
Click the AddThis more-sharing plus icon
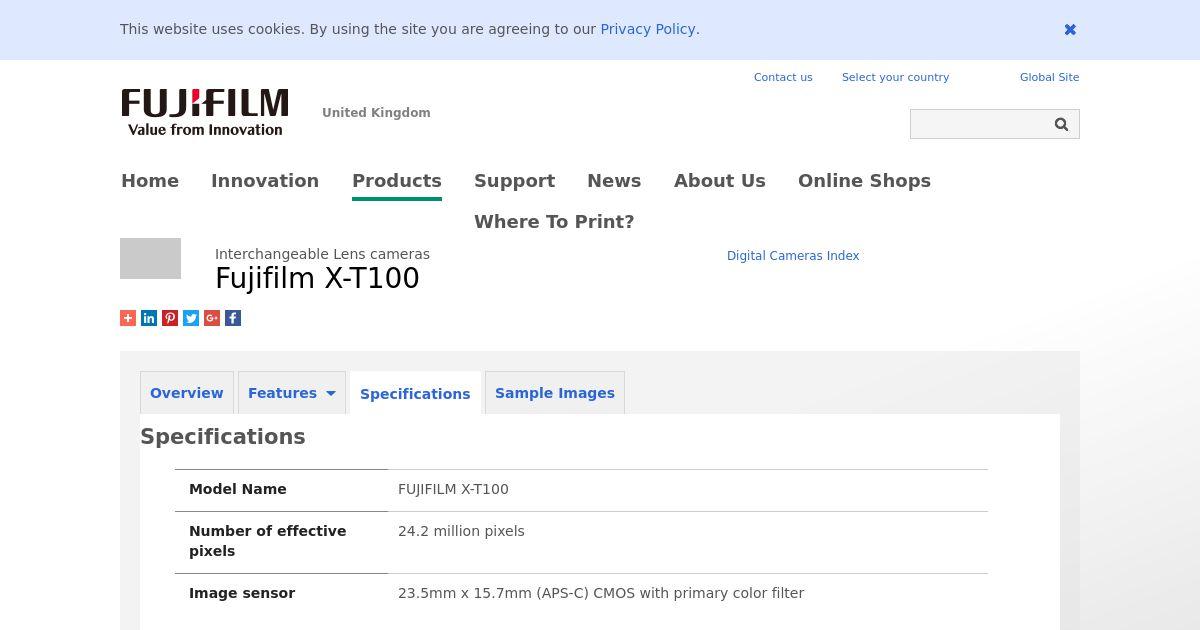(128, 318)
